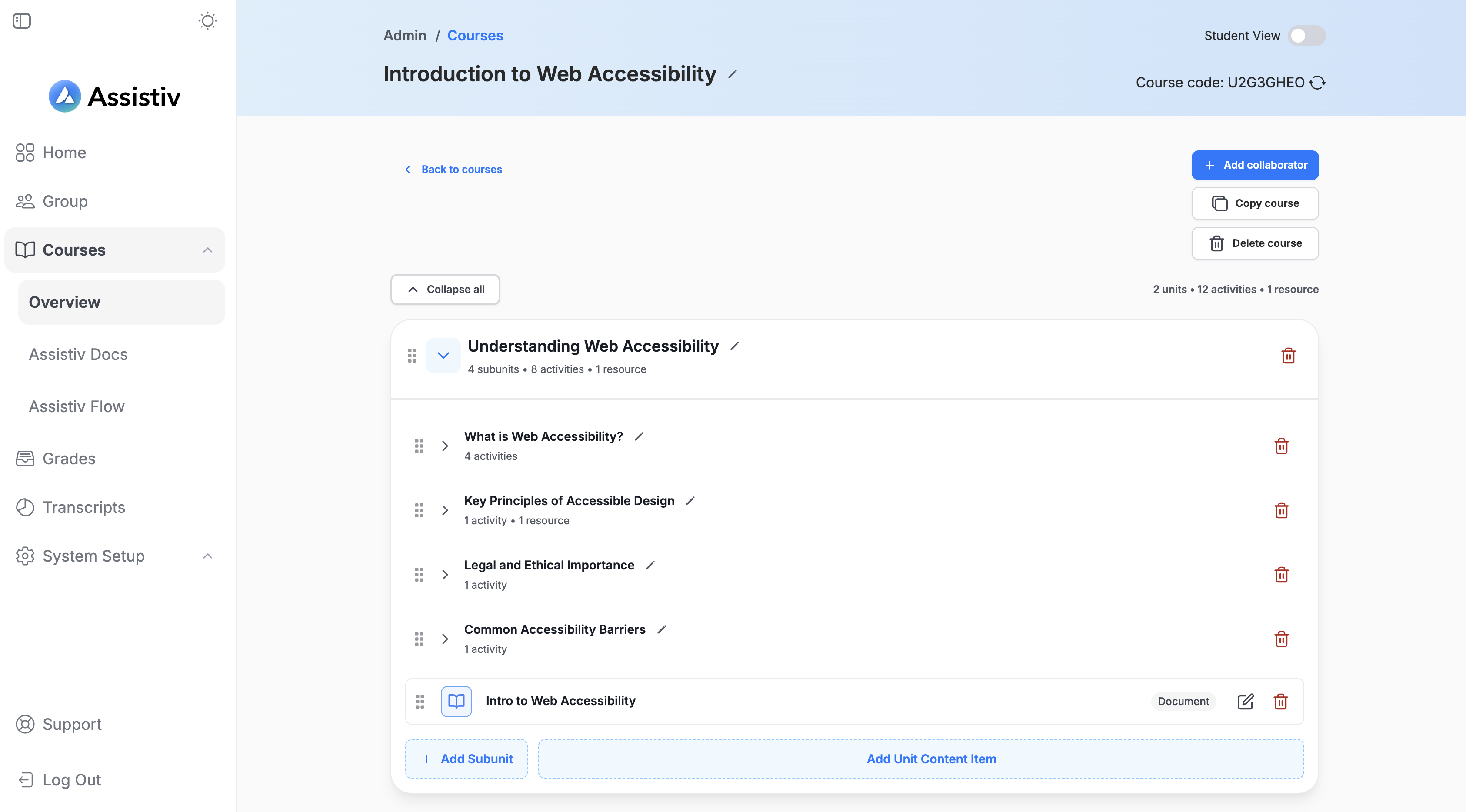
Task: Regenerate course code with refresh icon
Action: click(x=1317, y=83)
